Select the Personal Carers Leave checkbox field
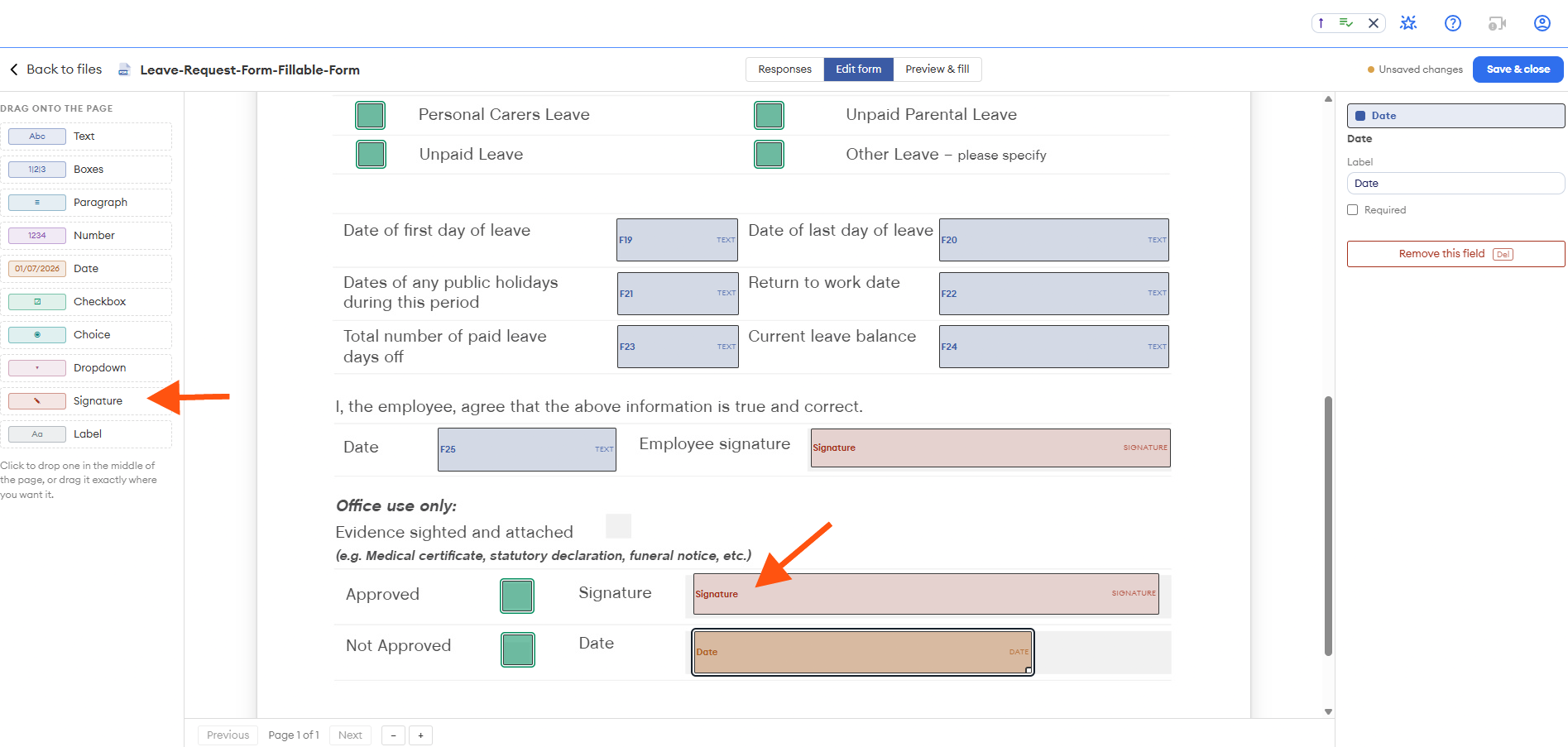The width and height of the screenshot is (1568, 747). coord(370,115)
